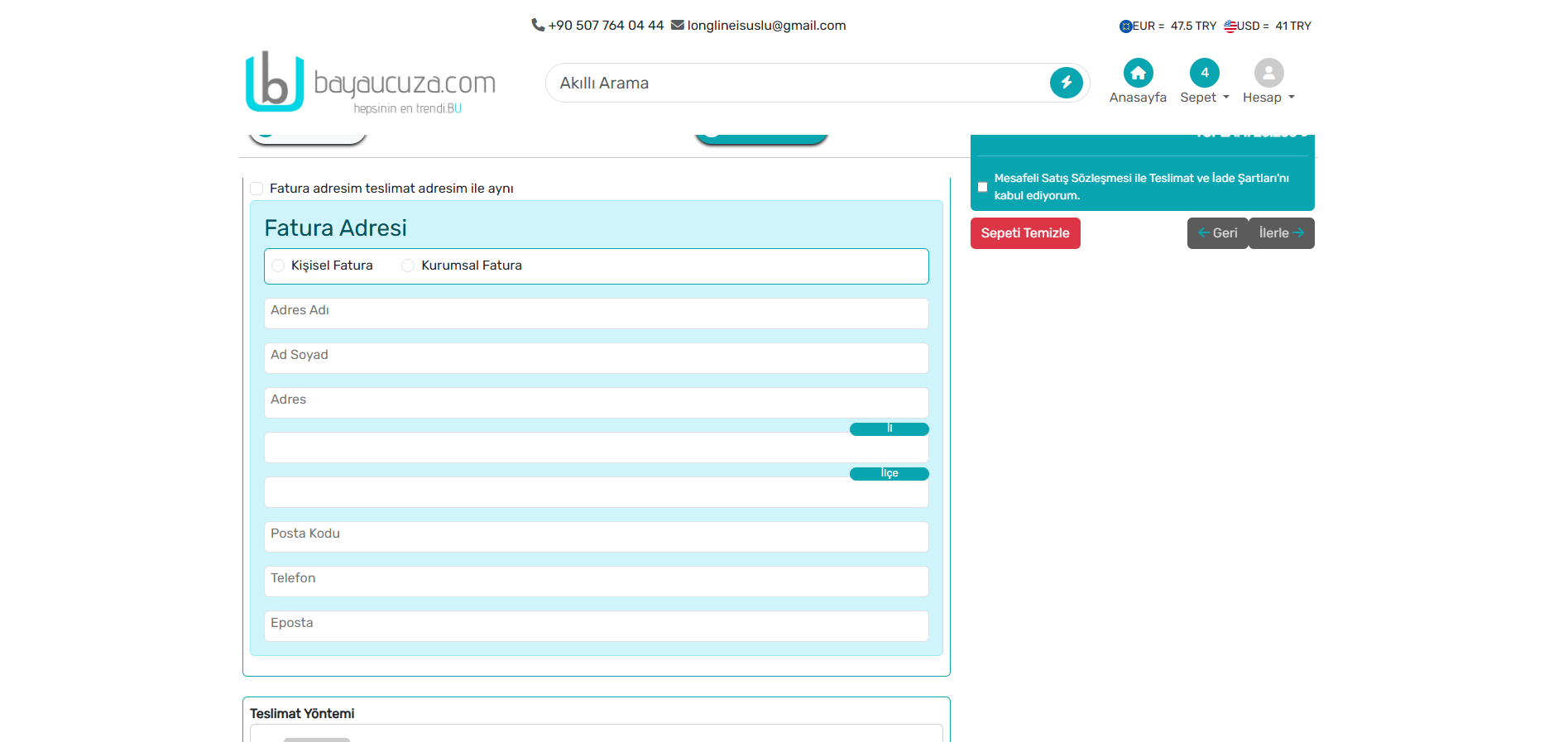The height and width of the screenshot is (742, 1568).
Task: Open the İlçe district select box
Action: [596, 492]
